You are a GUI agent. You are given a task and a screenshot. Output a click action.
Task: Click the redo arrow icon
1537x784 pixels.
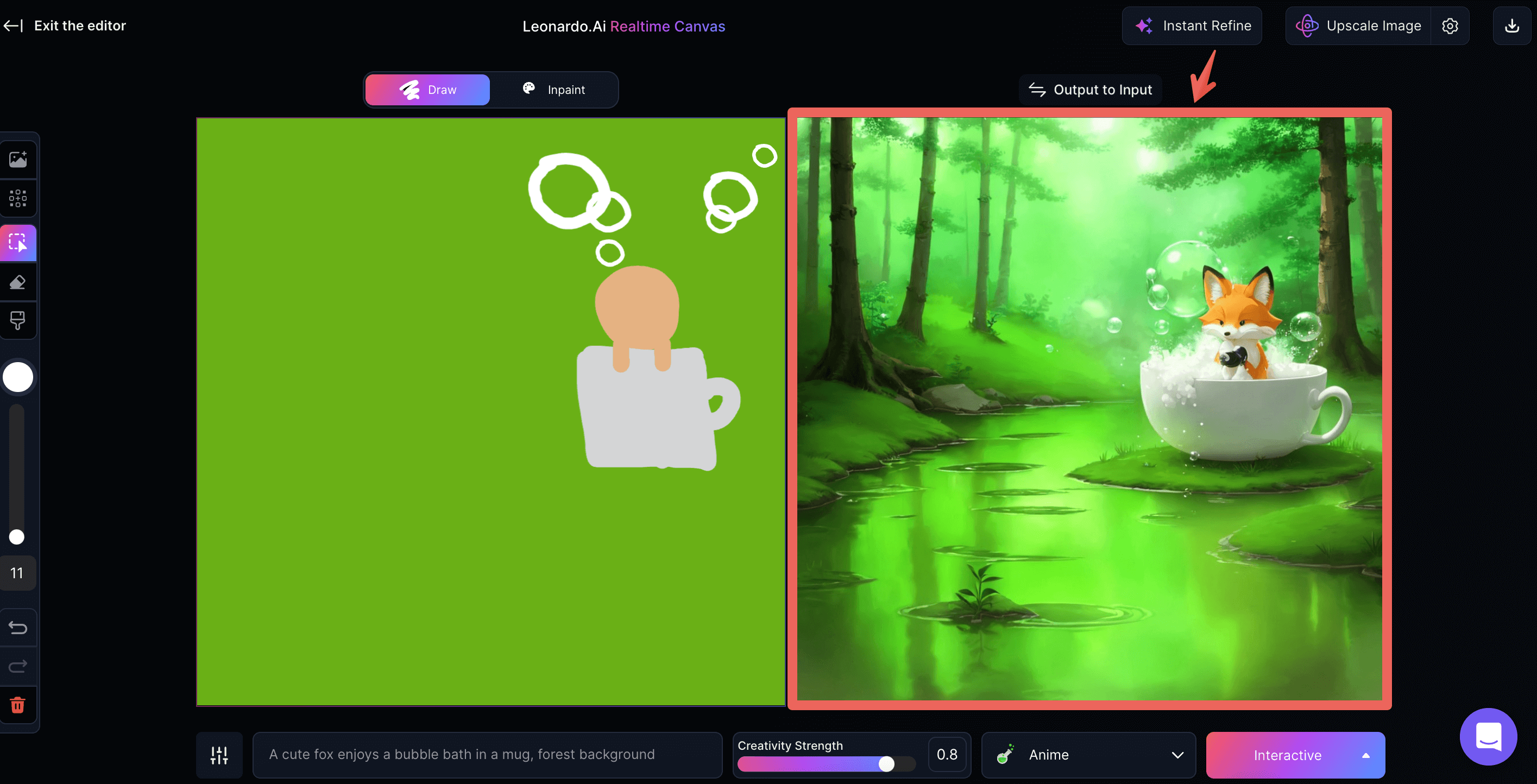pyautogui.click(x=18, y=666)
